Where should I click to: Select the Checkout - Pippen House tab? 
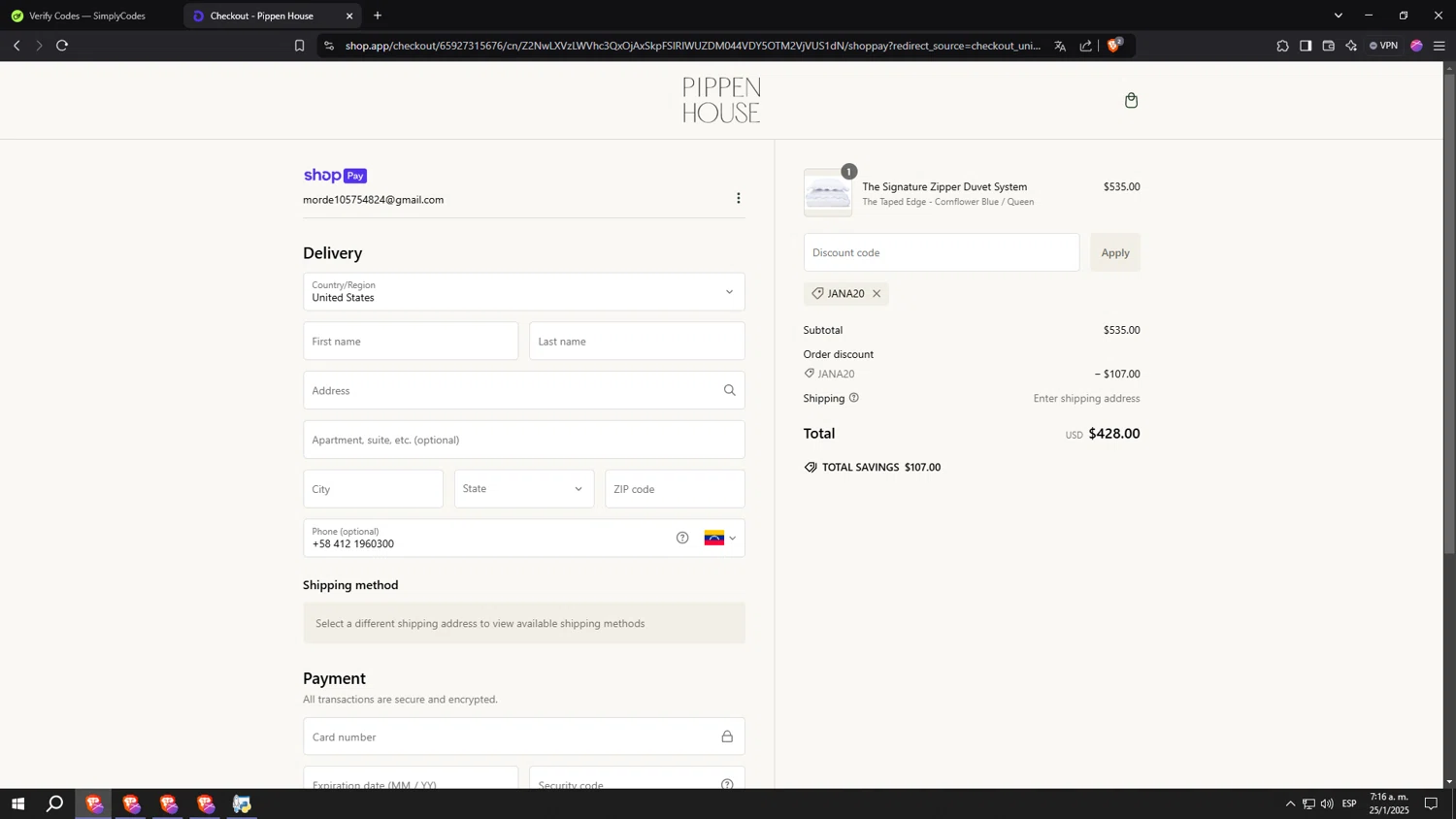[262, 16]
